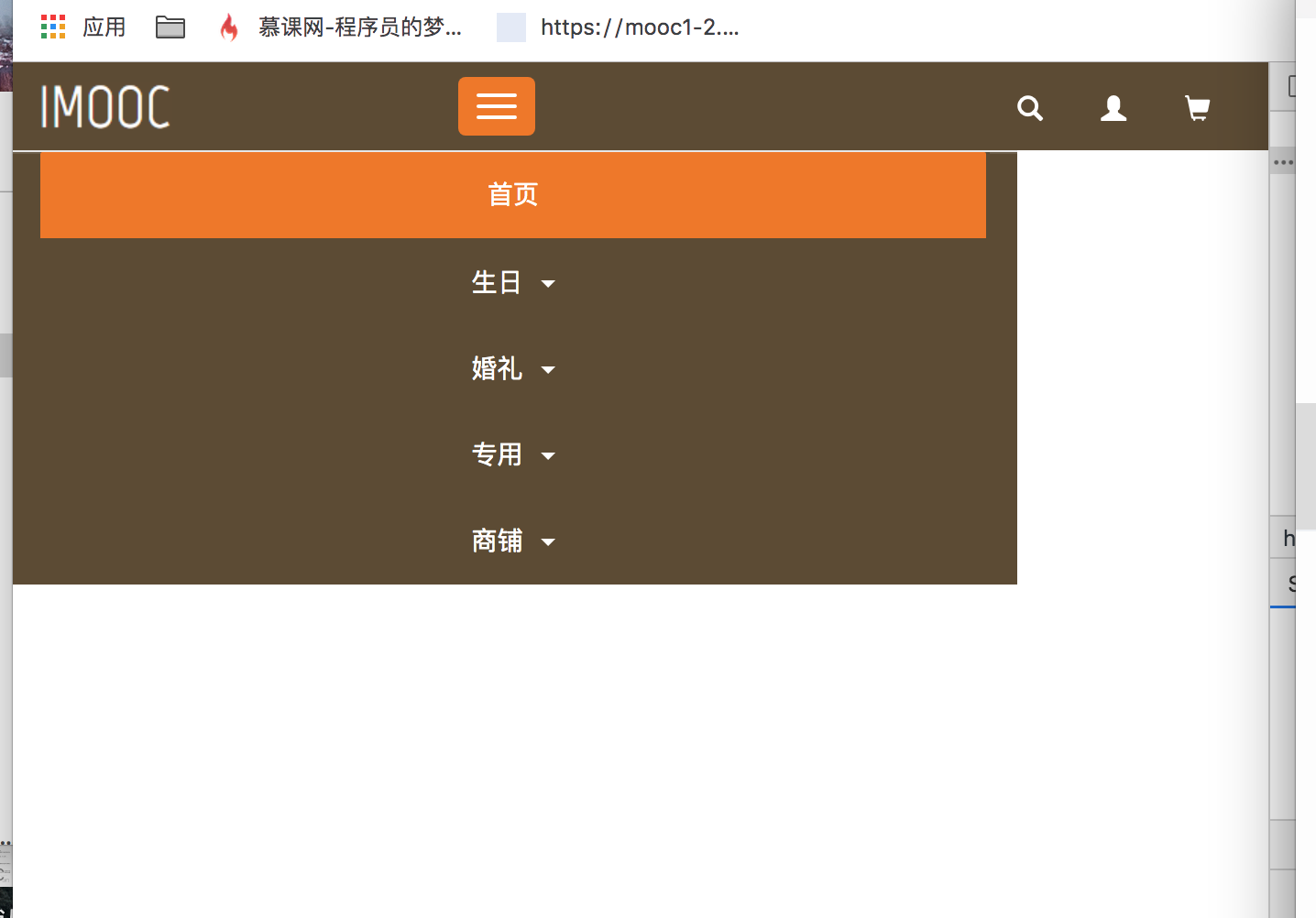Viewport: 1316px width, 918px height.
Task: Click the IMOOC logo
Action: pos(104,106)
